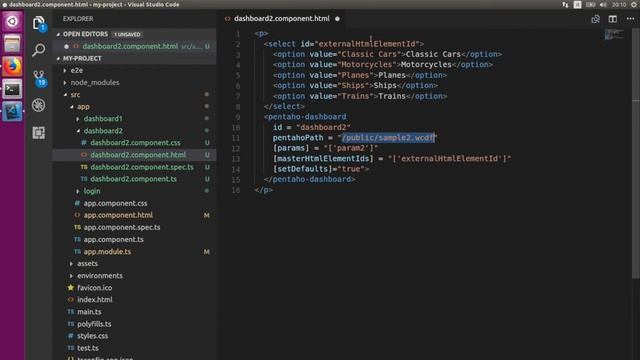Screen dimensions: 640x360
Task: Open app.component.html file
Action: [x=118, y=215]
